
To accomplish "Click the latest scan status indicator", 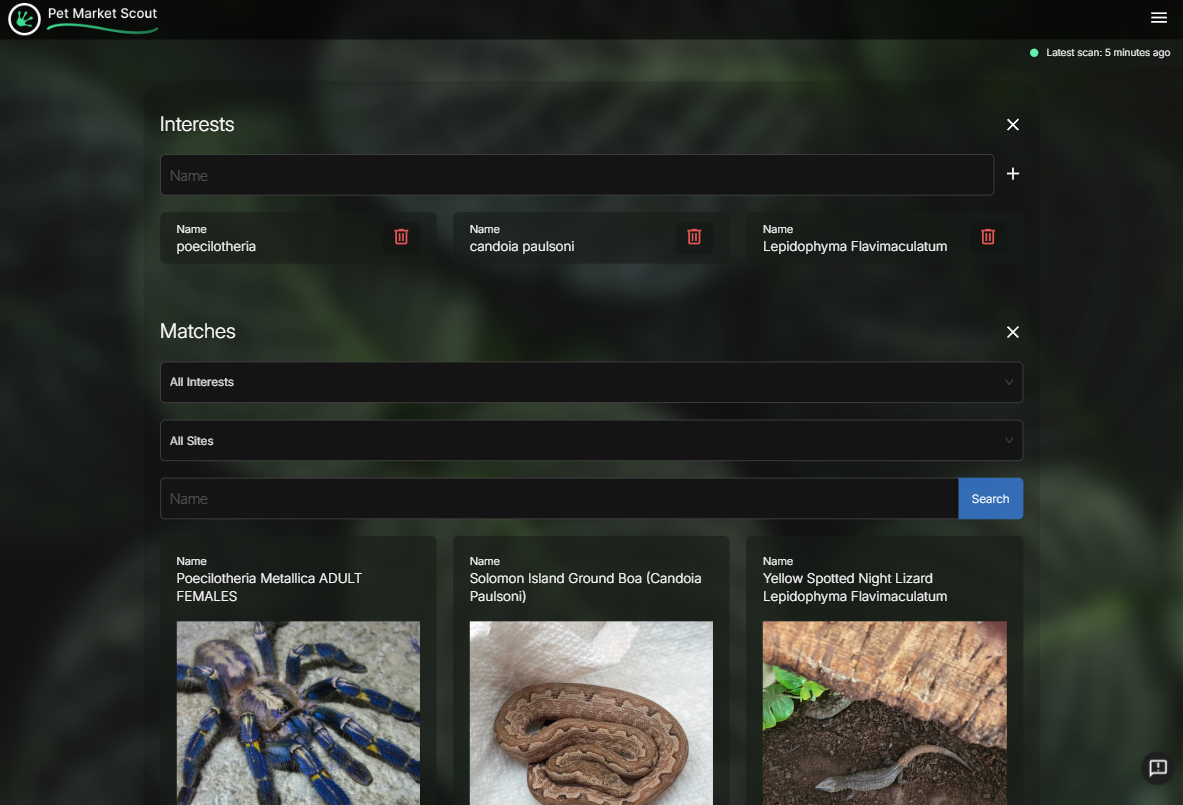I will (x=1100, y=53).
